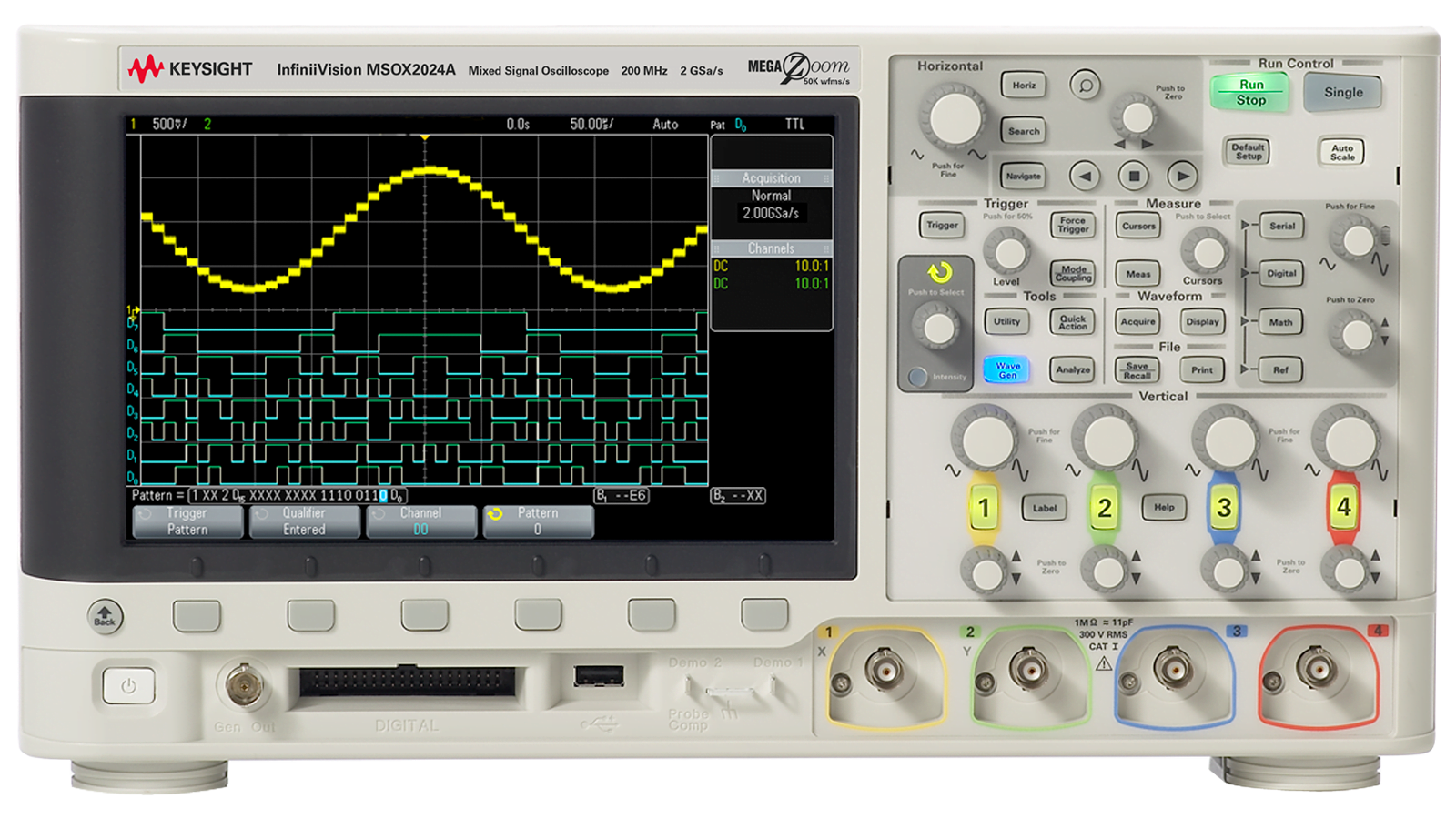Image resolution: width=1456 pixels, height=819 pixels.
Task: Click the Mode Coupling button
Action: [x=1073, y=273]
